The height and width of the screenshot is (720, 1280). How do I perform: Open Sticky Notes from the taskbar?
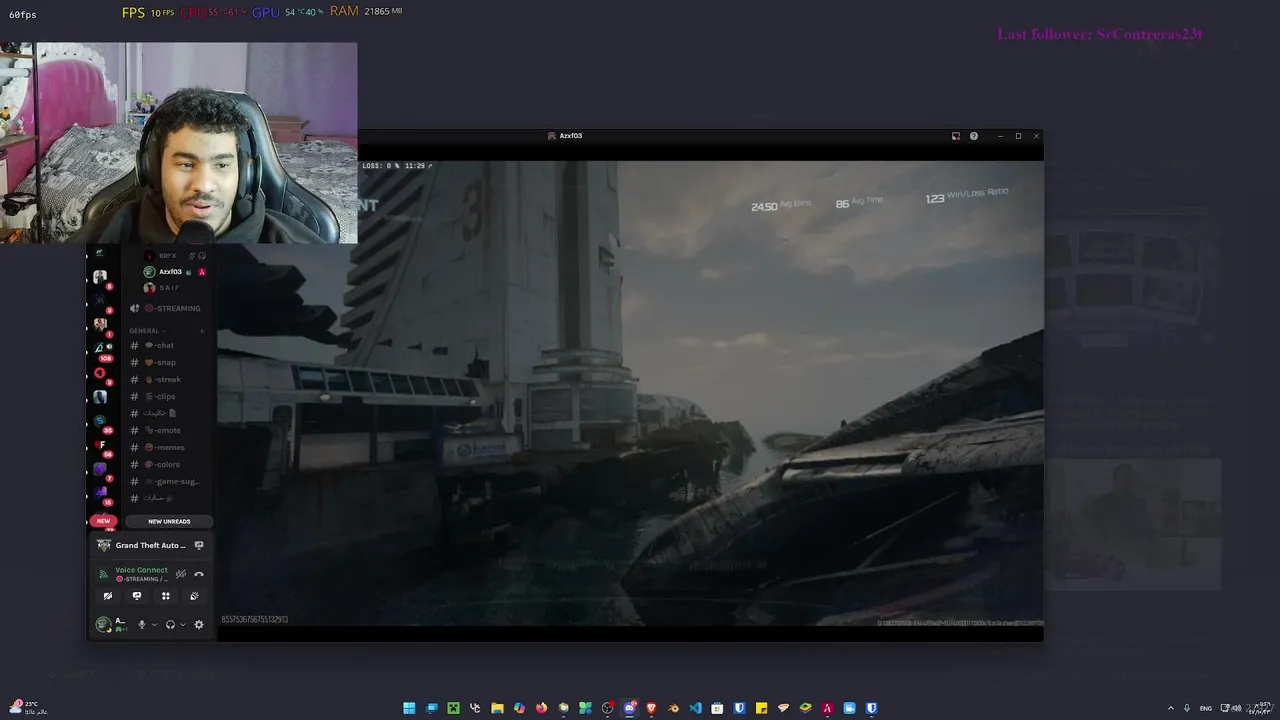pos(761,708)
